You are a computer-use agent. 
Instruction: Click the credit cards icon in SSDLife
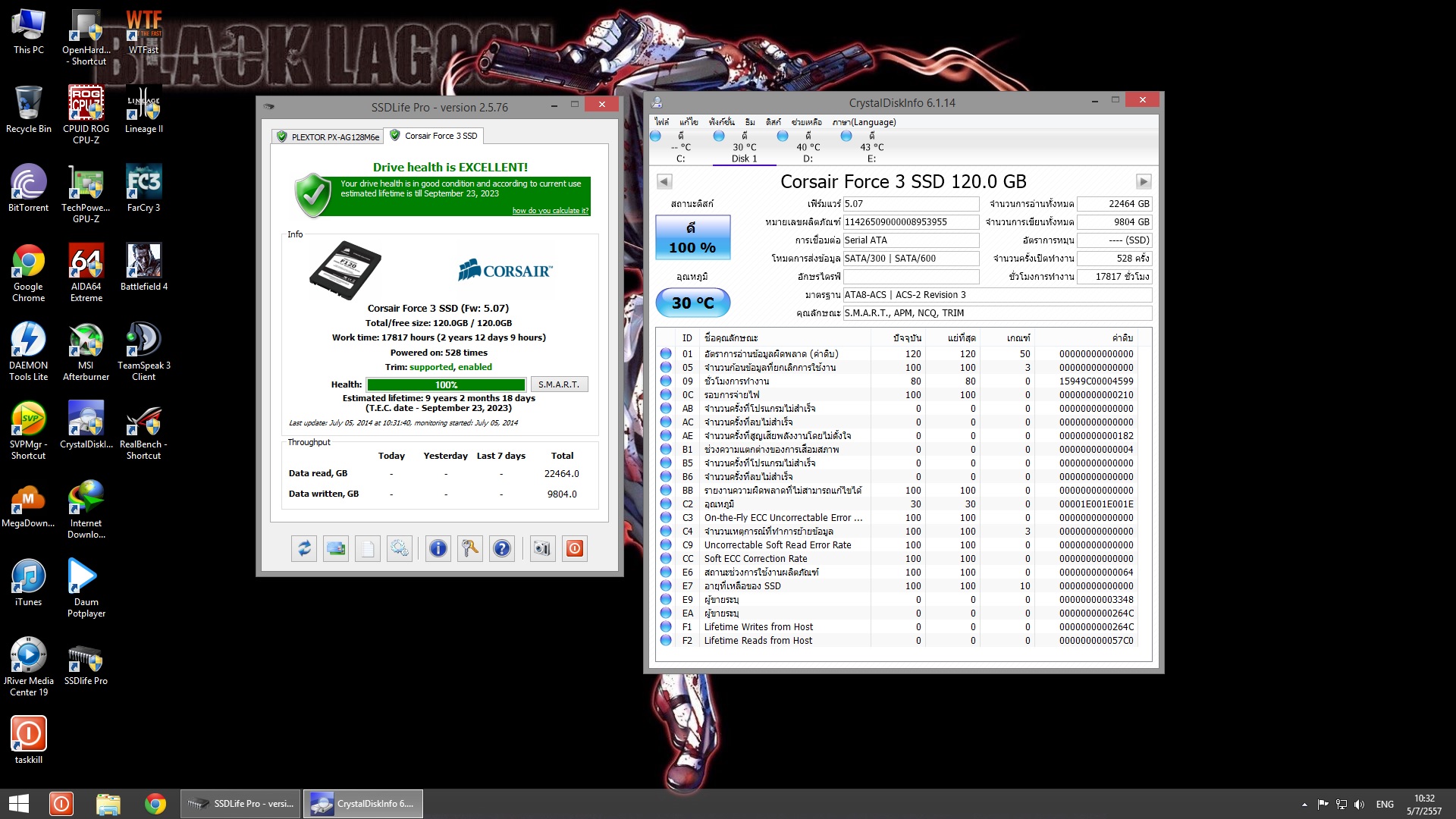pos(336,548)
